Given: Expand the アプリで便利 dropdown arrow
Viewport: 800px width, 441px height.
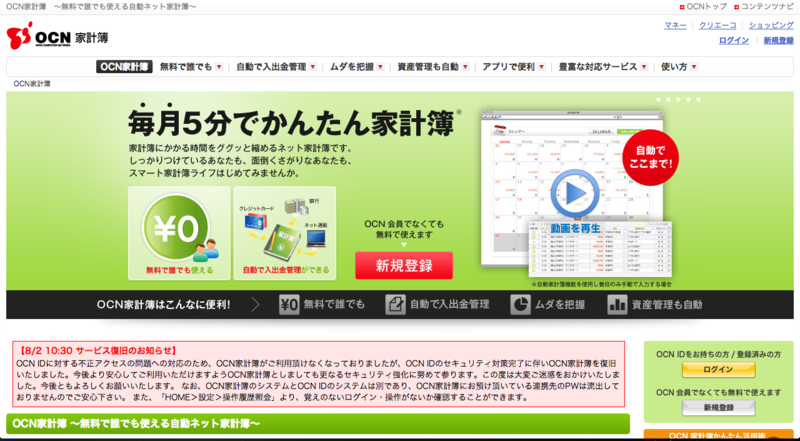Looking at the screenshot, I should pos(541,67).
